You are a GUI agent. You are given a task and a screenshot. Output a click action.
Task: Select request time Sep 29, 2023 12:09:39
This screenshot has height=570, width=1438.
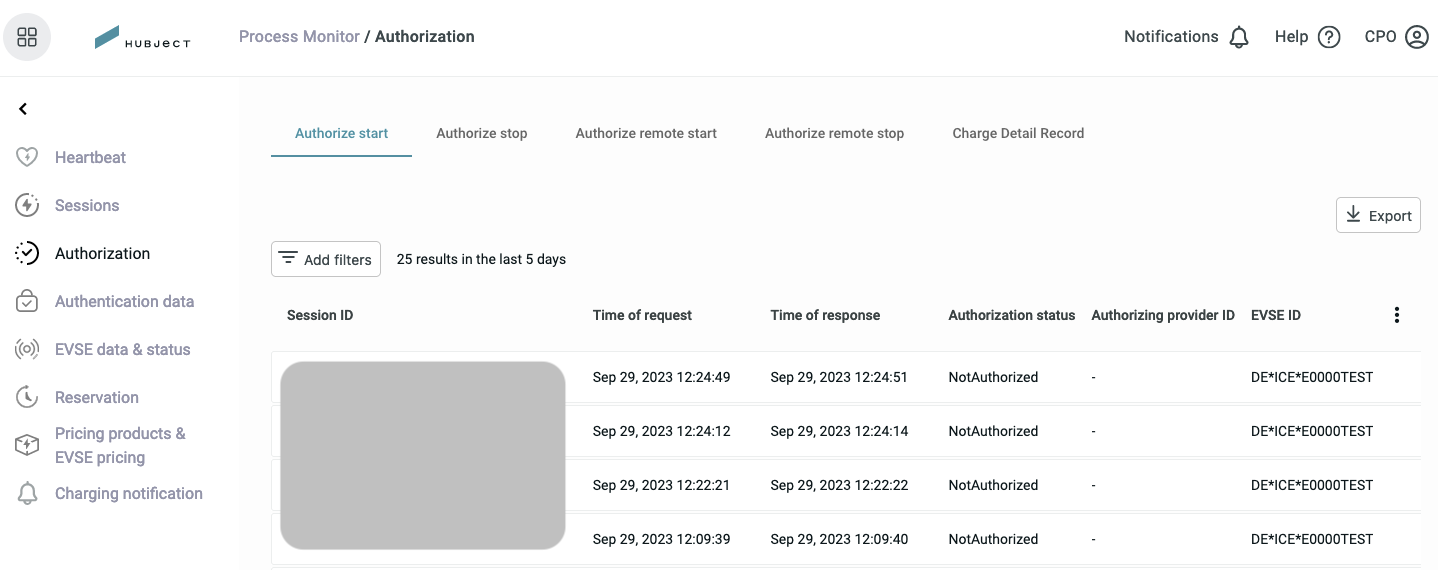pyautogui.click(x=661, y=539)
